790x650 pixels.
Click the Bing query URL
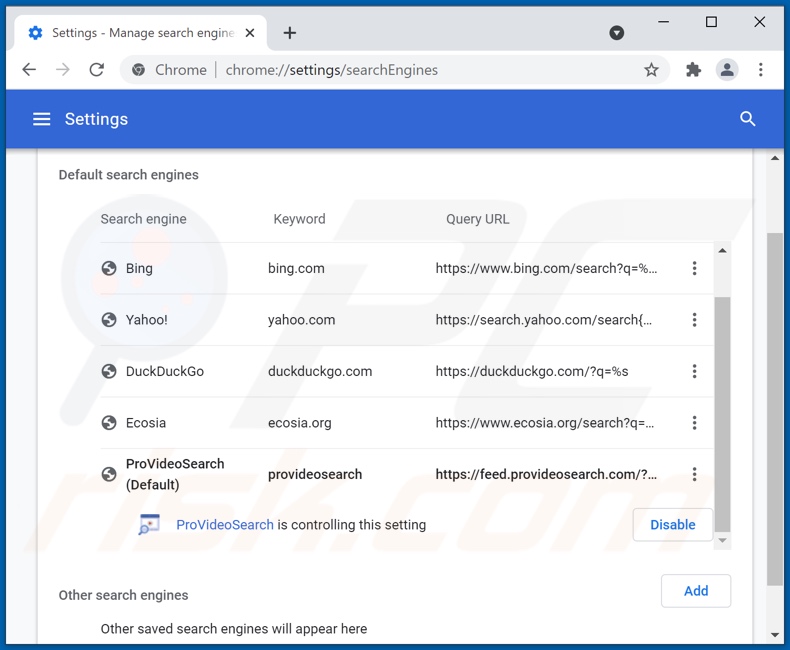[x=546, y=269]
